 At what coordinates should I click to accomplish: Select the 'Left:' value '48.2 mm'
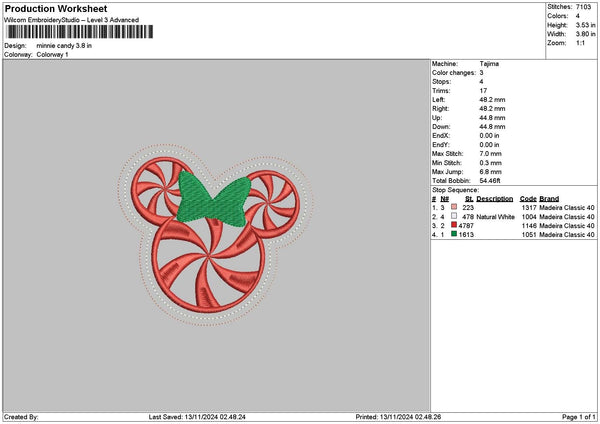point(492,99)
